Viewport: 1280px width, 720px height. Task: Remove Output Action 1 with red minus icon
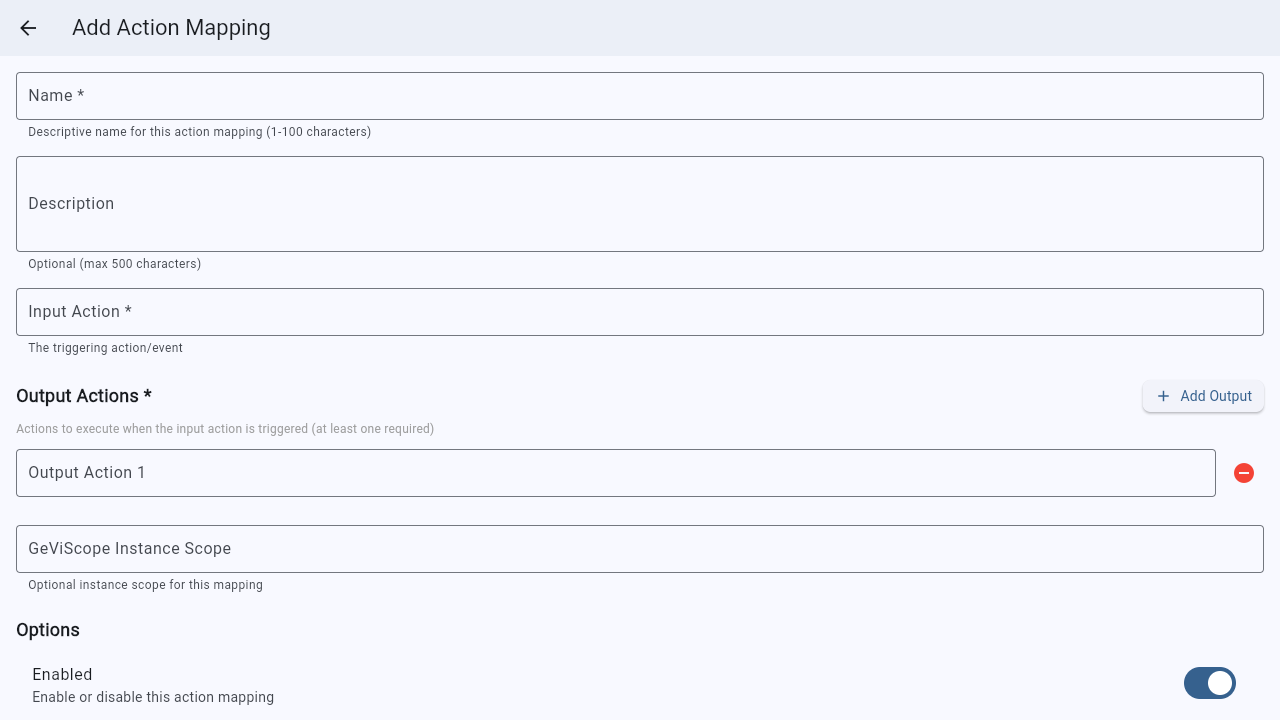pos(1244,473)
